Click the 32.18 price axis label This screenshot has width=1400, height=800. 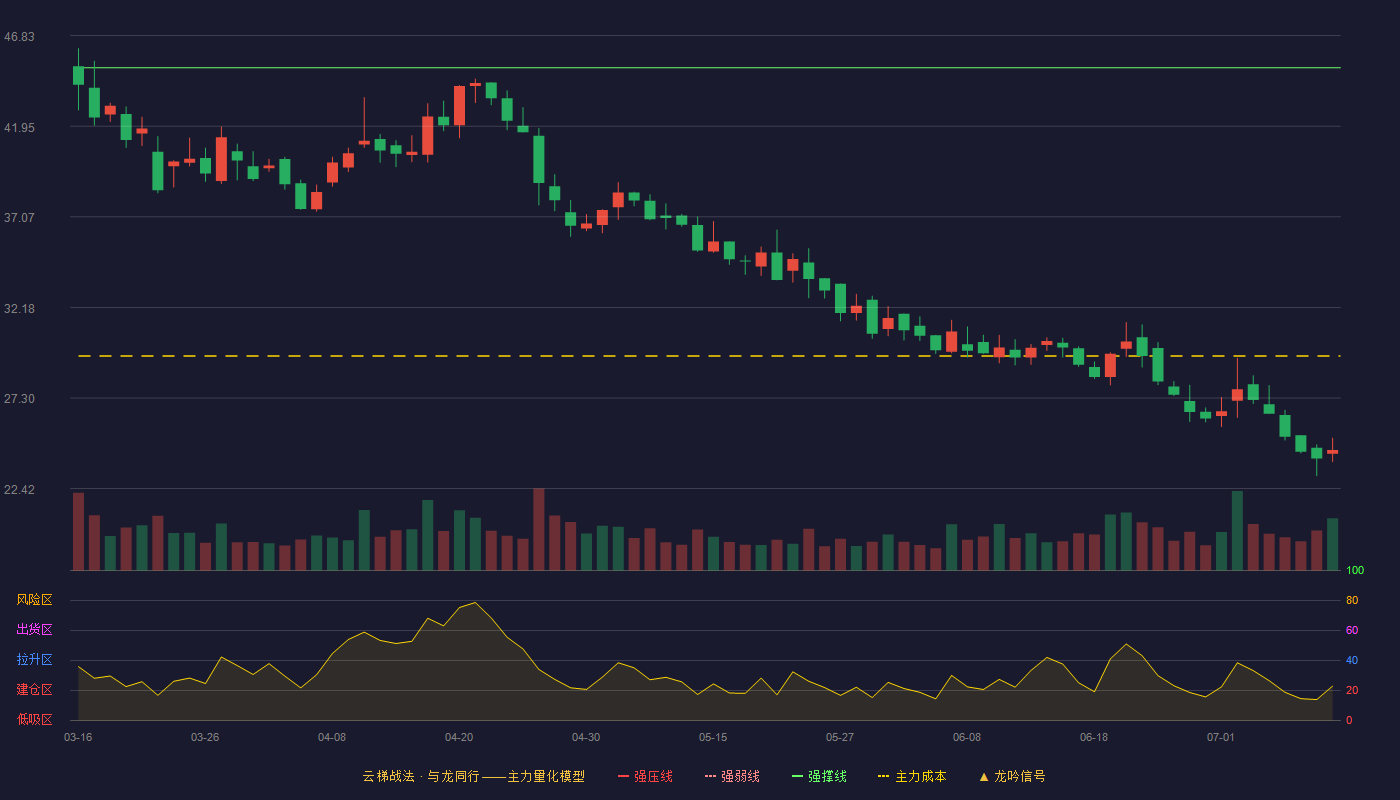pos(19,309)
